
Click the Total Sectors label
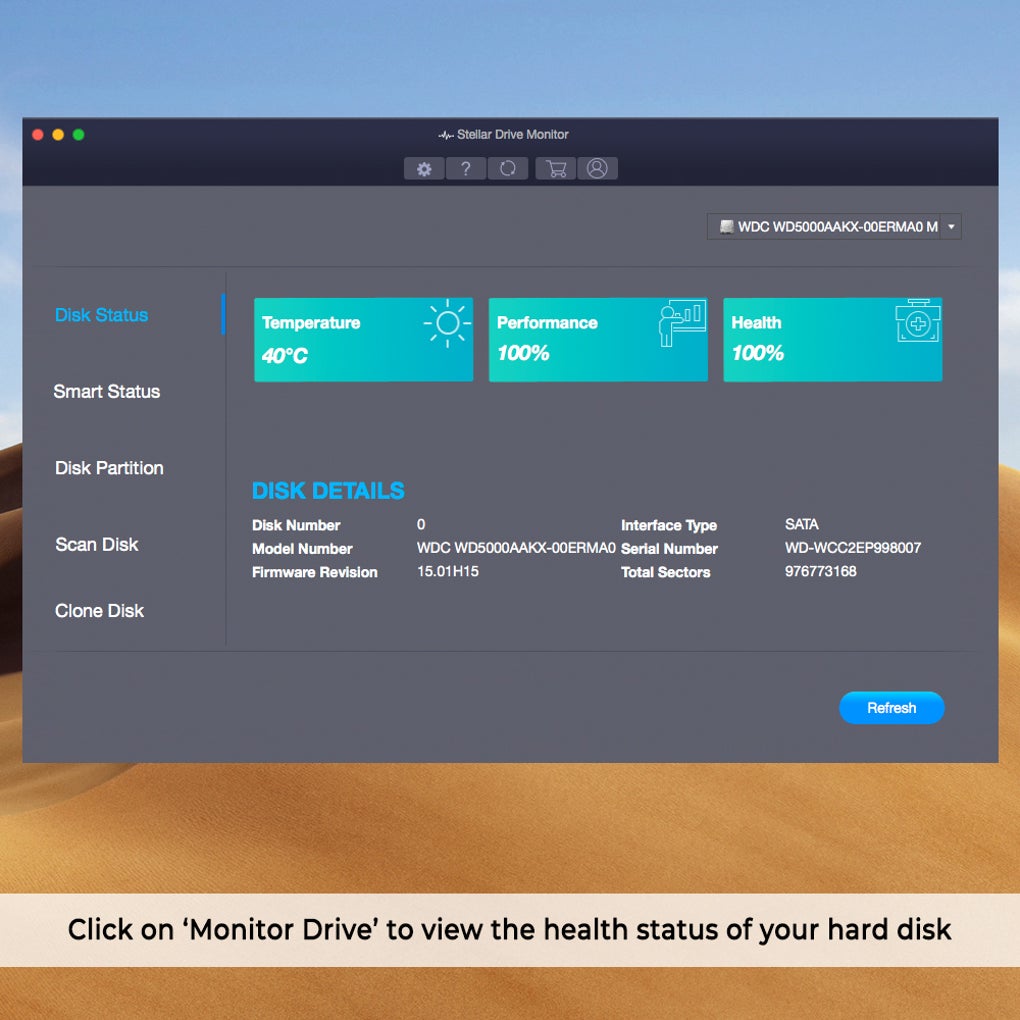pos(665,572)
